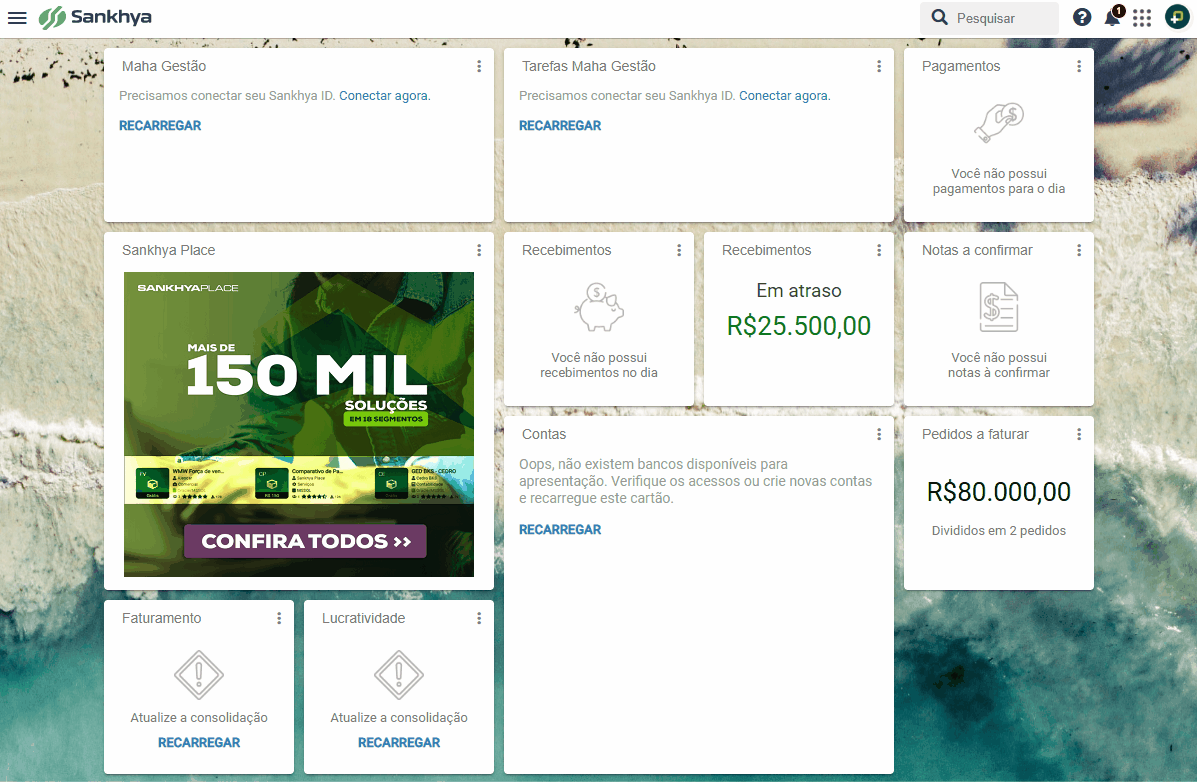Click the R$80.000,00 orders amount
The height and width of the screenshot is (782, 1197).
(x=999, y=493)
